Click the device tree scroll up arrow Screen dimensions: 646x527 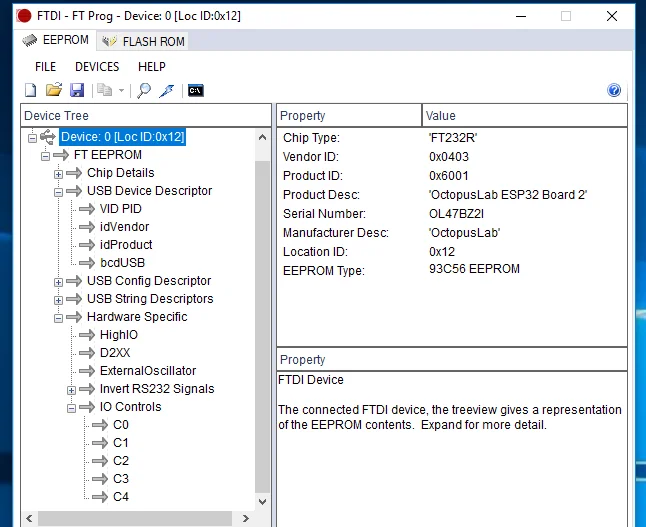click(262, 137)
